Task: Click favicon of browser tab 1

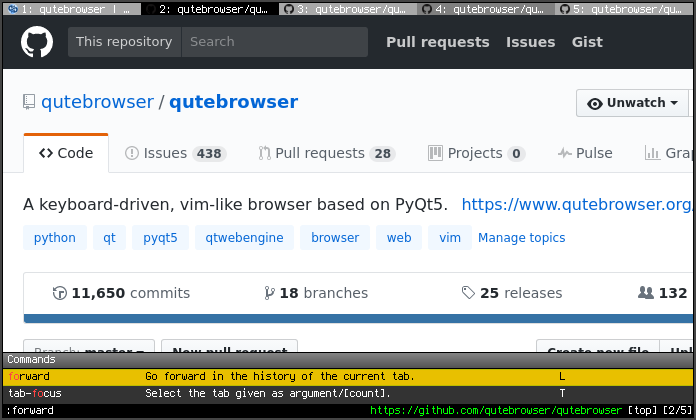Action: tap(13, 8)
